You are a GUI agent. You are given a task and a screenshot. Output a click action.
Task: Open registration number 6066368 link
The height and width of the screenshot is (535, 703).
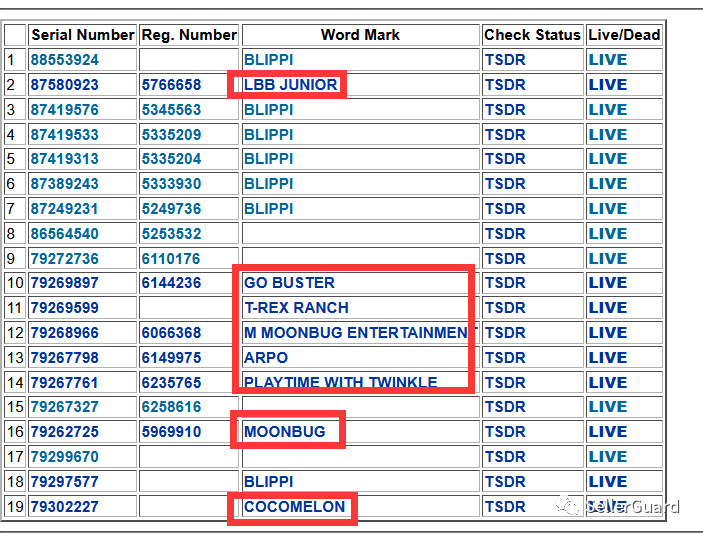click(x=171, y=333)
